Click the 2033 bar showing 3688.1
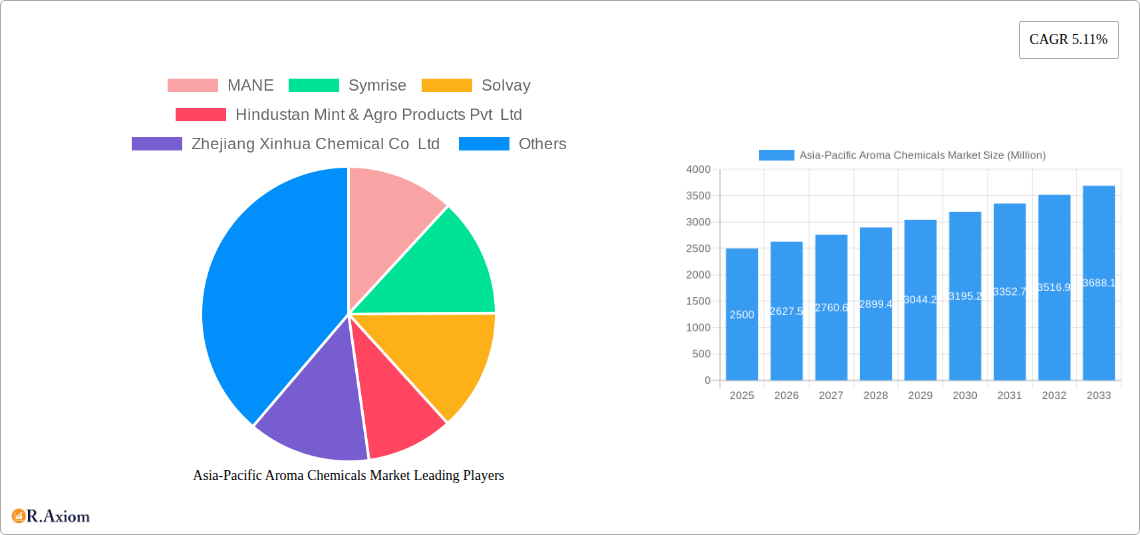 click(x=1099, y=283)
